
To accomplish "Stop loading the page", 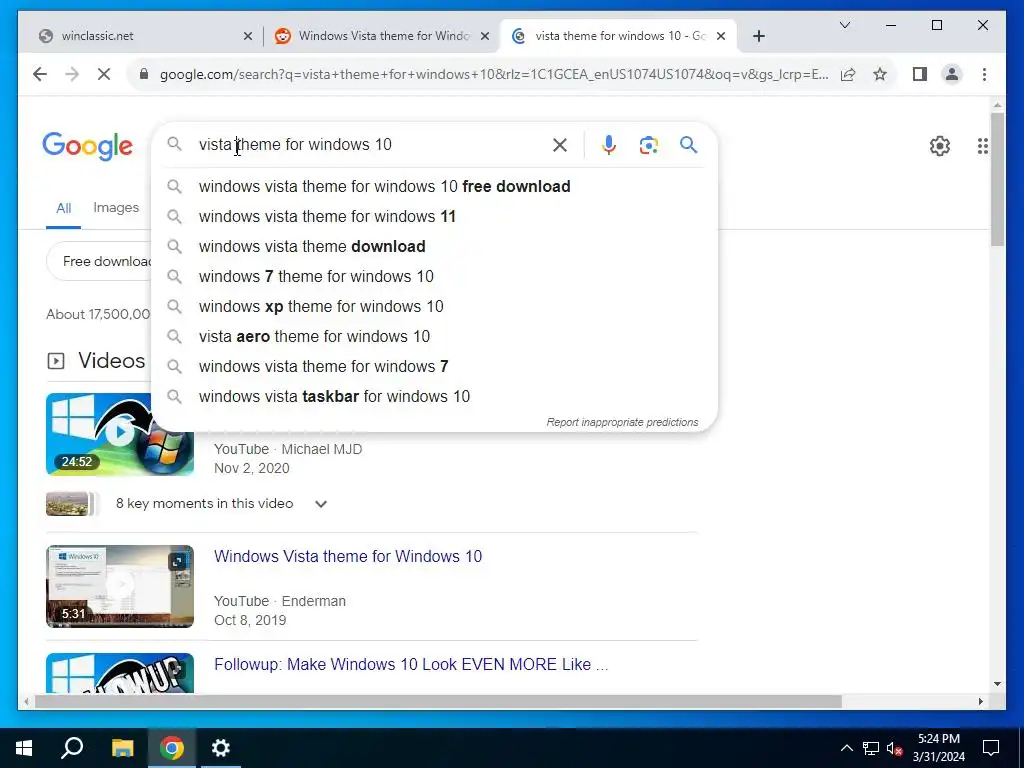I will (x=104, y=74).
